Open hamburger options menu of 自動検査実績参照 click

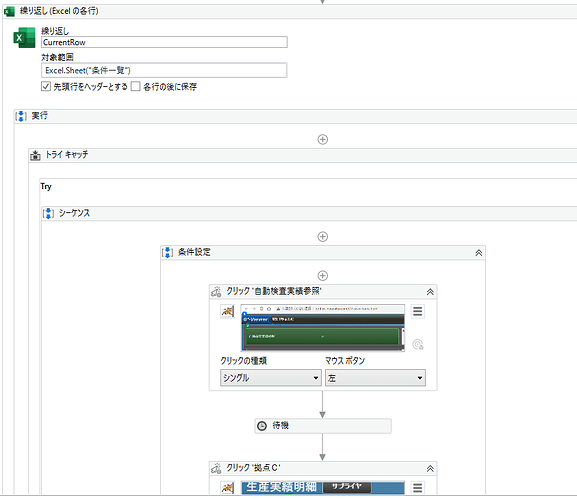coord(418,312)
